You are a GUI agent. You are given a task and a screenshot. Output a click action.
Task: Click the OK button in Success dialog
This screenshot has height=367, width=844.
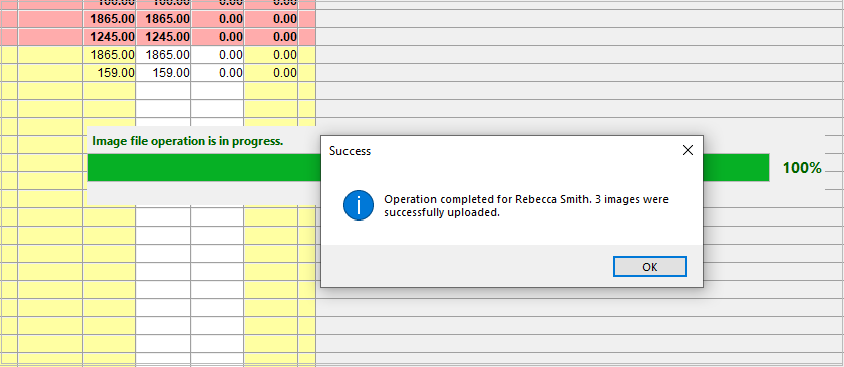coord(650,266)
